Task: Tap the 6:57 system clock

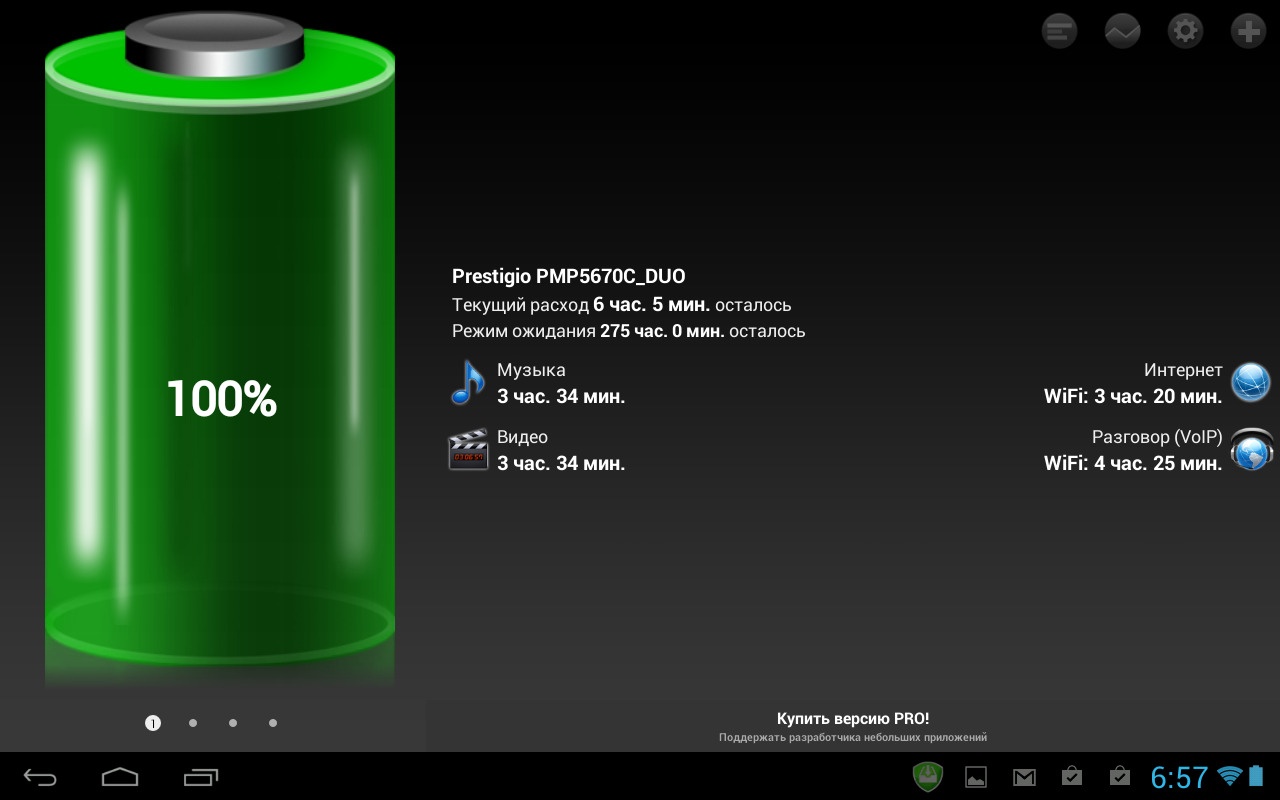Action: 1179,777
